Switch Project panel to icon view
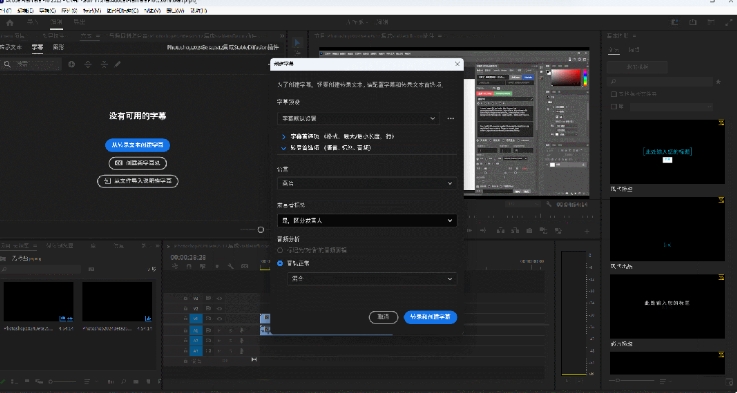The width and height of the screenshot is (737, 393). tap(27, 382)
